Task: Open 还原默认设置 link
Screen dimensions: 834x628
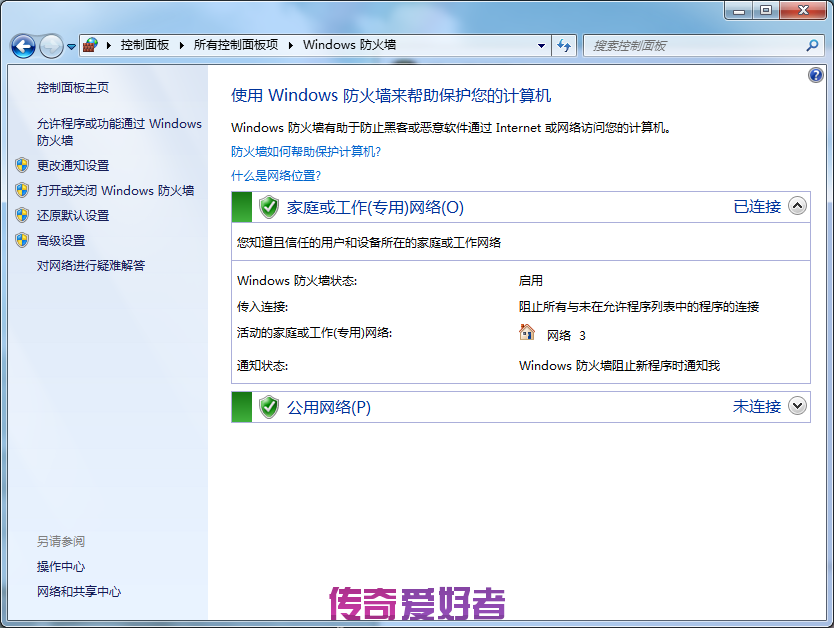Action: coord(73,215)
